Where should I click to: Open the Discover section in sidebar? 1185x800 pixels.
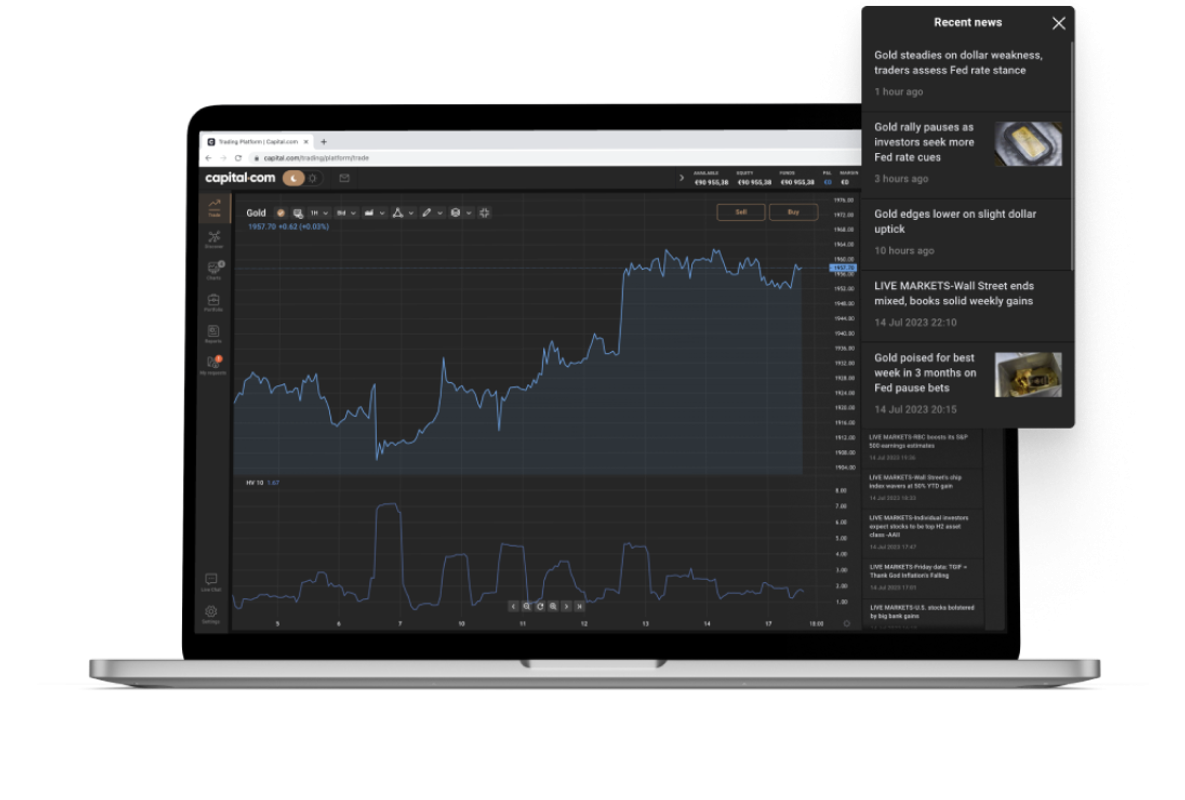coord(214,239)
